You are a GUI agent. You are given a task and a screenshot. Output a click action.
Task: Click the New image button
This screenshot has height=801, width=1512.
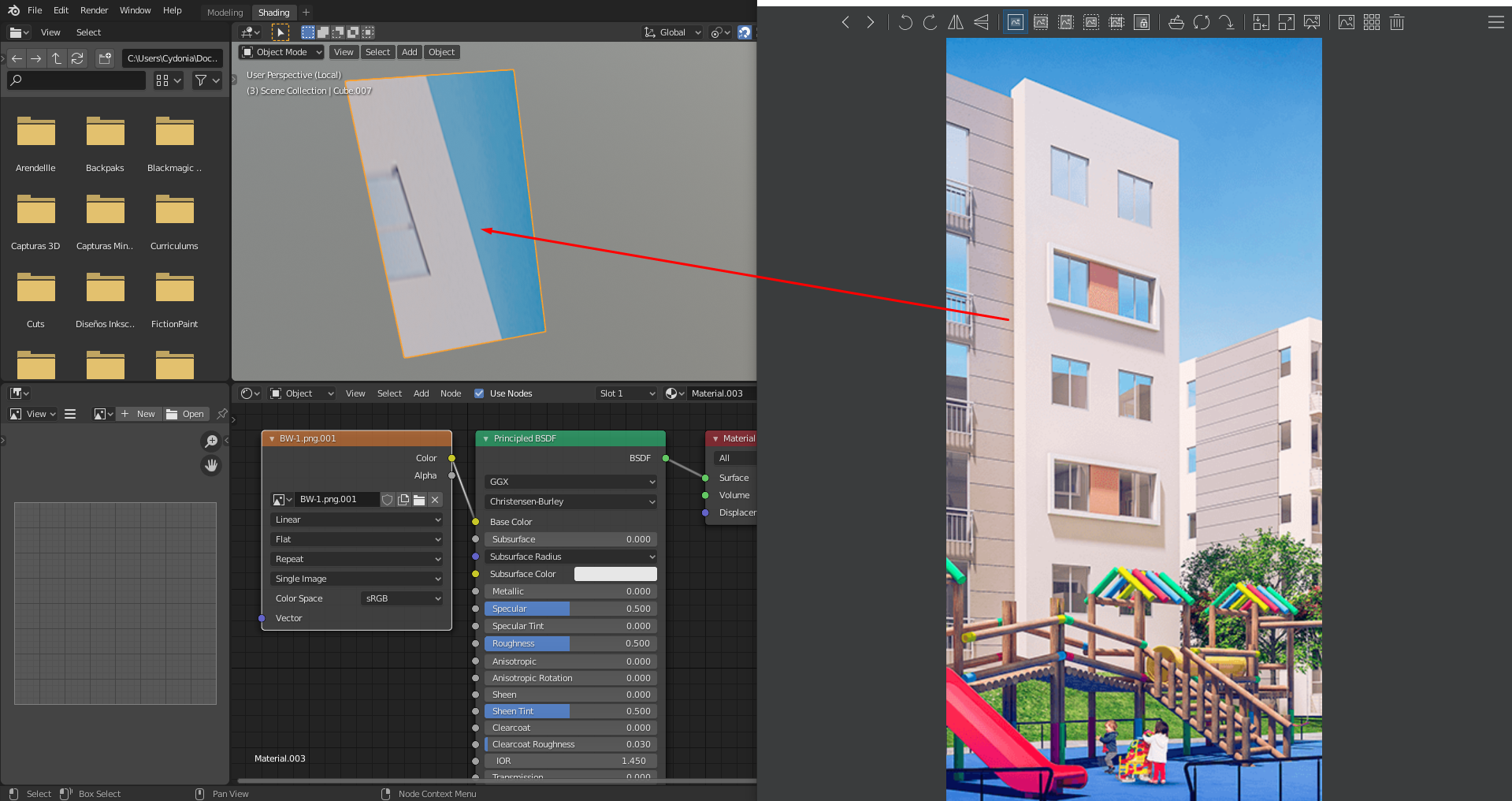(x=139, y=414)
